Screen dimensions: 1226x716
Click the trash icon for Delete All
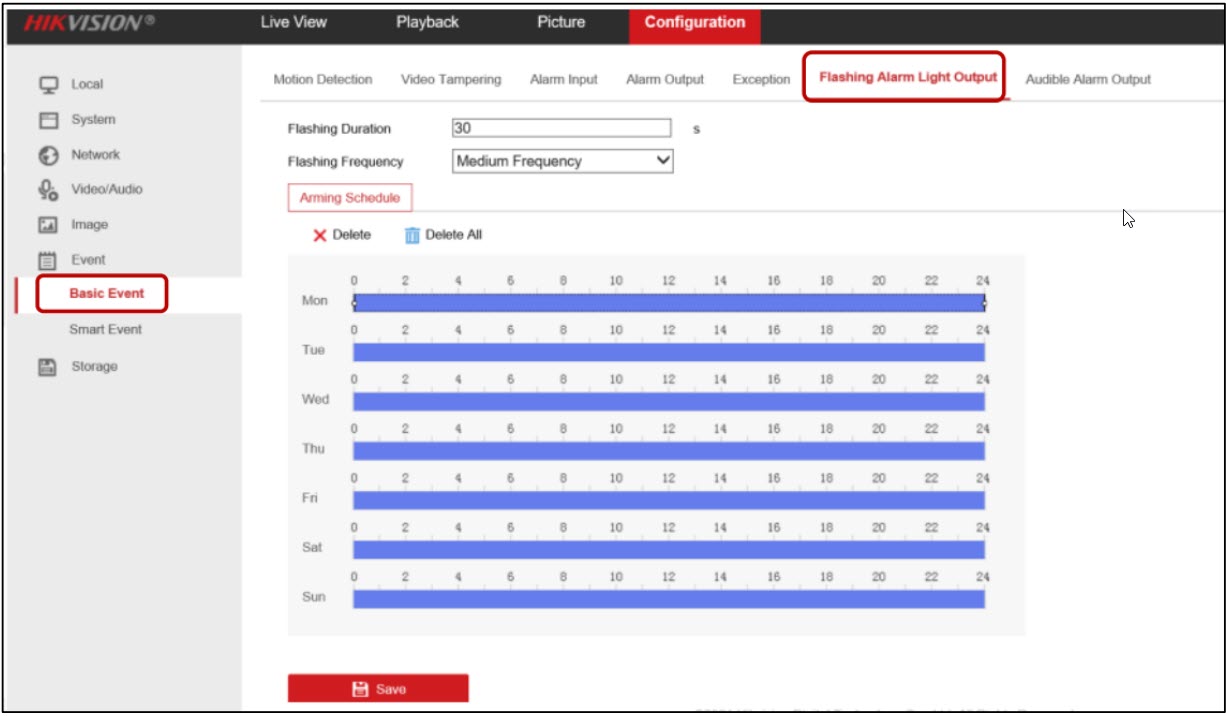click(412, 235)
